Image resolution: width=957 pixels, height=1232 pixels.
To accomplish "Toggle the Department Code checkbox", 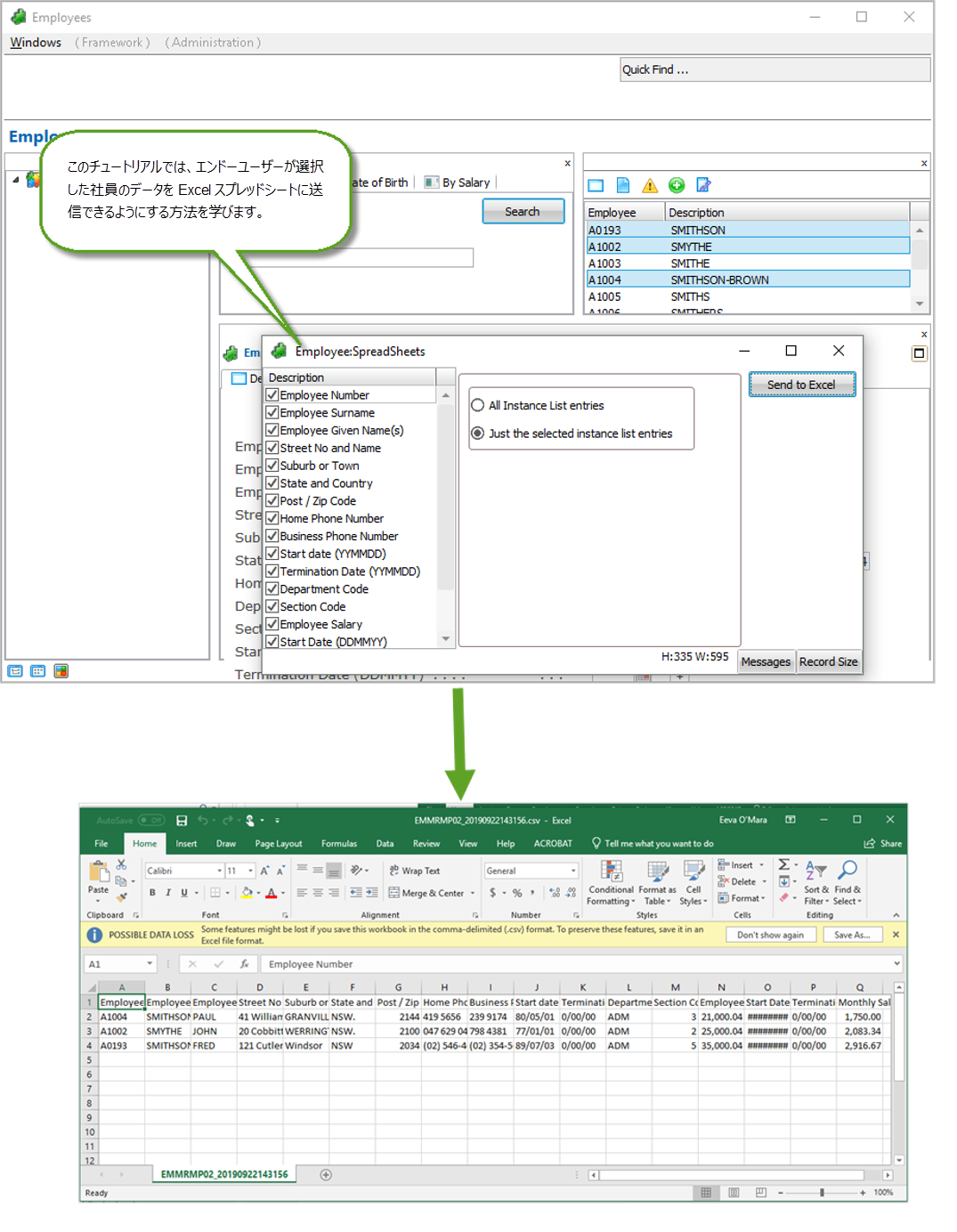I will click(x=272, y=588).
